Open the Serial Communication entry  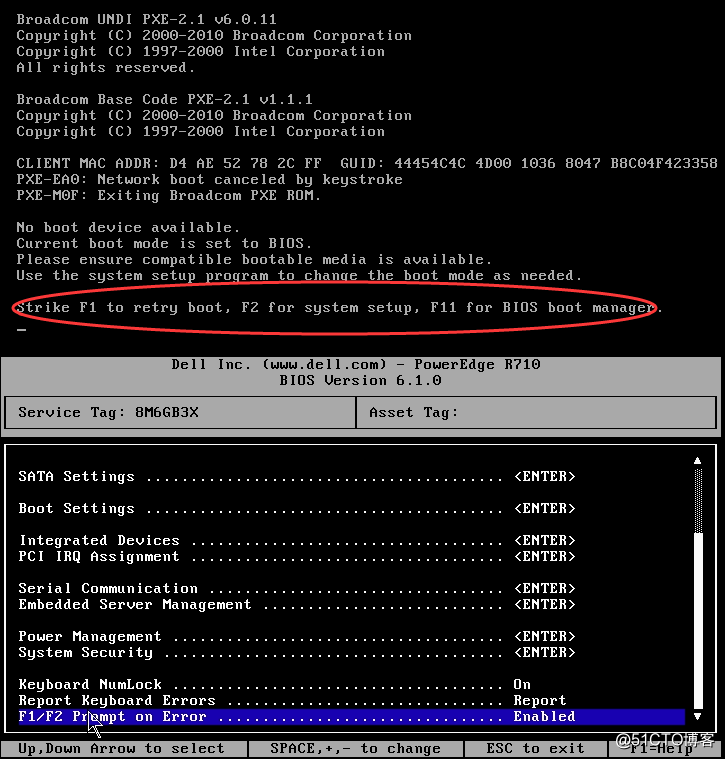click(x=297, y=588)
